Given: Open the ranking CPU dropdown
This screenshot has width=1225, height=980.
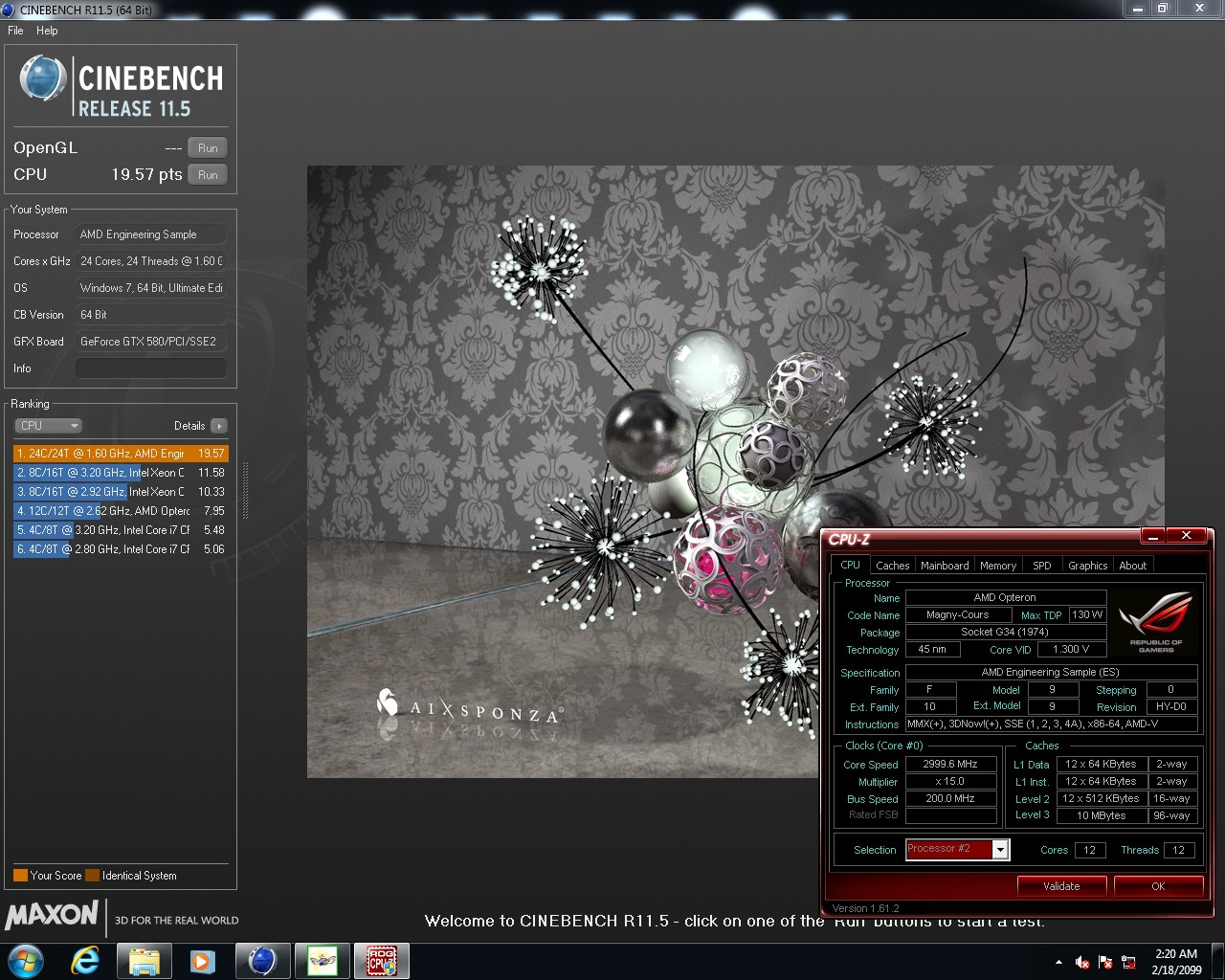Looking at the screenshot, I should pyautogui.click(x=48, y=426).
